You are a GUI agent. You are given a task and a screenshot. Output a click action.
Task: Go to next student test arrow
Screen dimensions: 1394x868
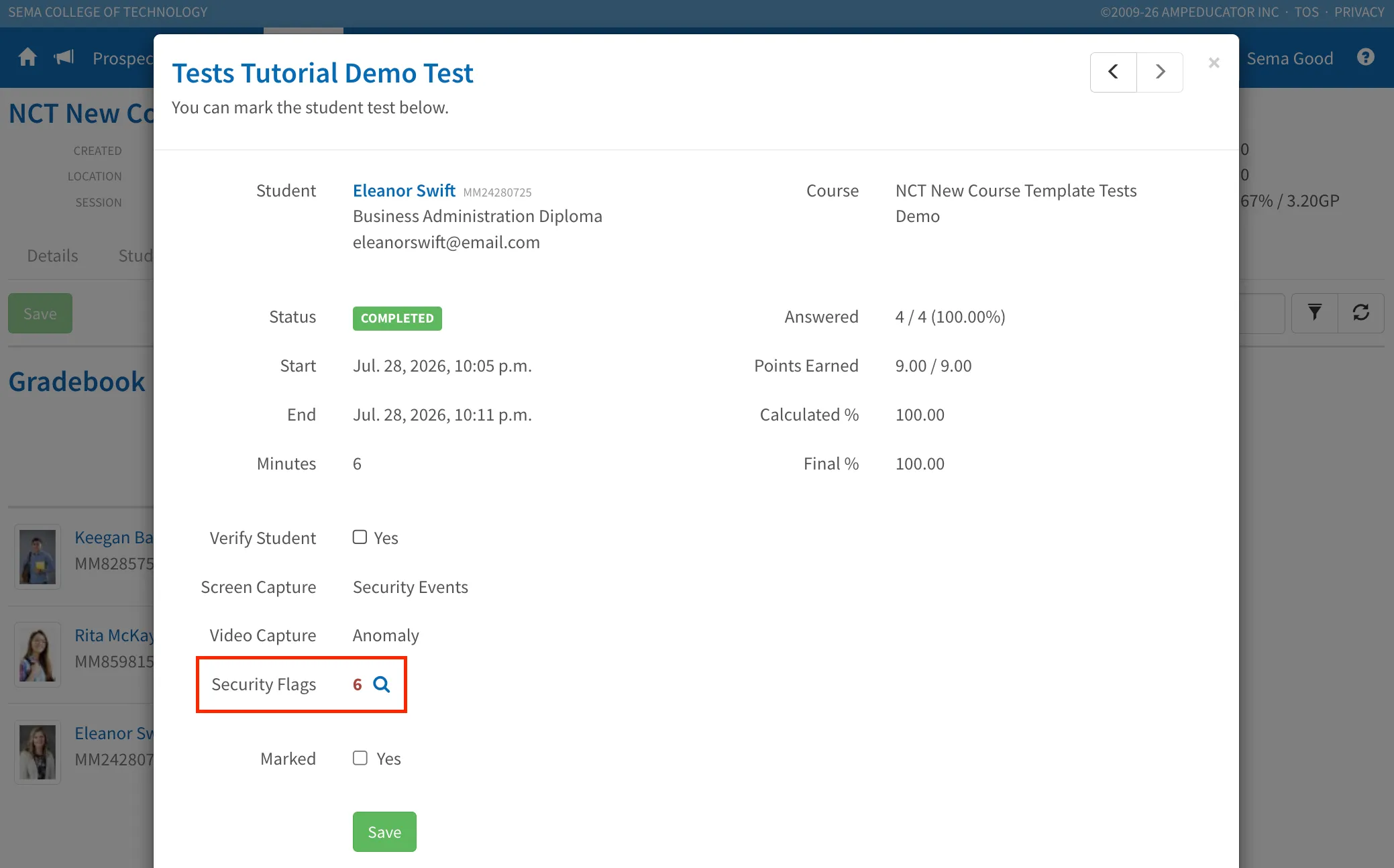point(1160,72)
